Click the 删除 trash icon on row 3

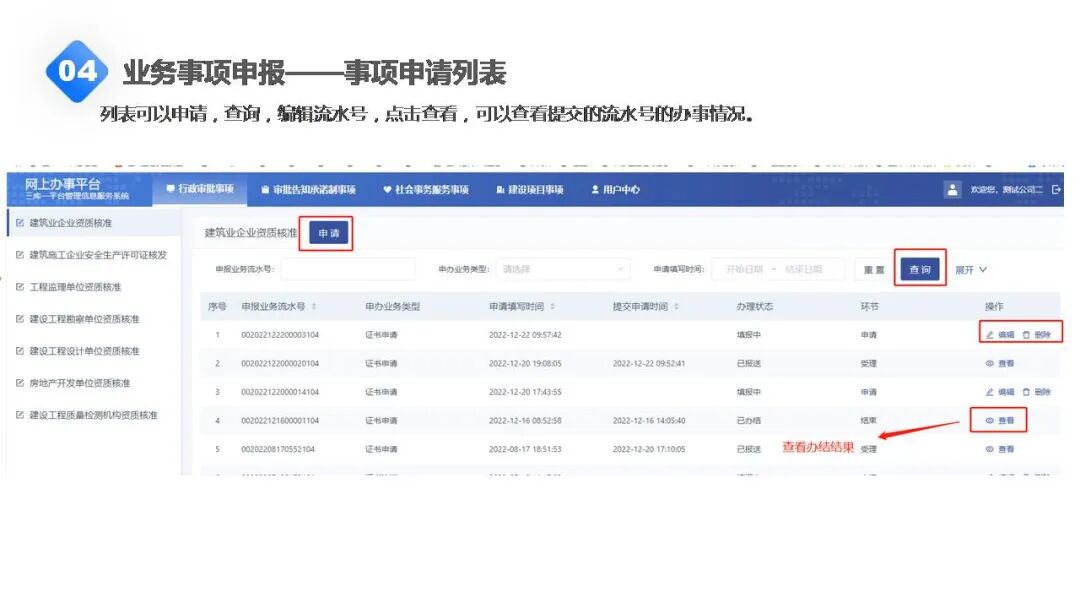pyautogui.click(x=1027, y=391)
